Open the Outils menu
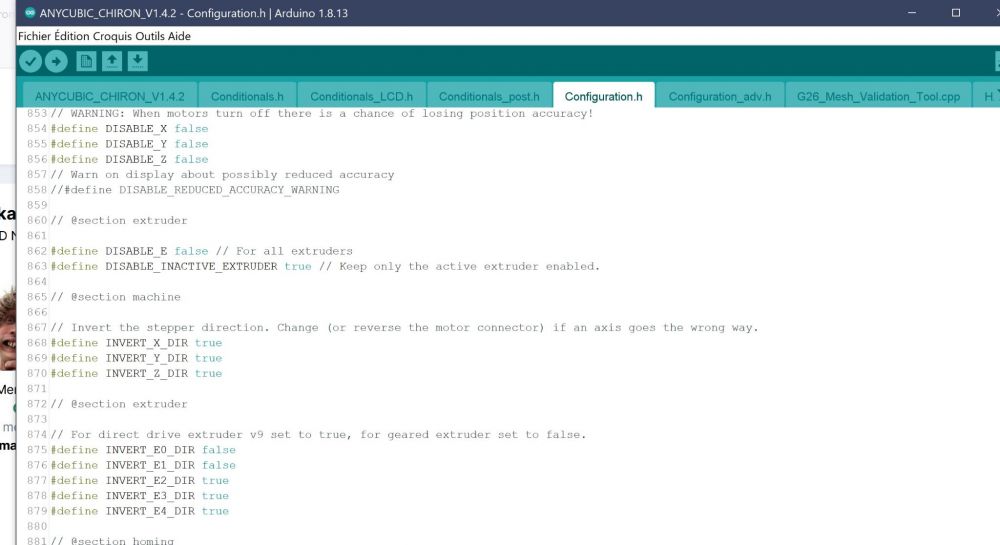This screenshot has width=1000, height=545. pyautogui.click(x=150, y=36)
